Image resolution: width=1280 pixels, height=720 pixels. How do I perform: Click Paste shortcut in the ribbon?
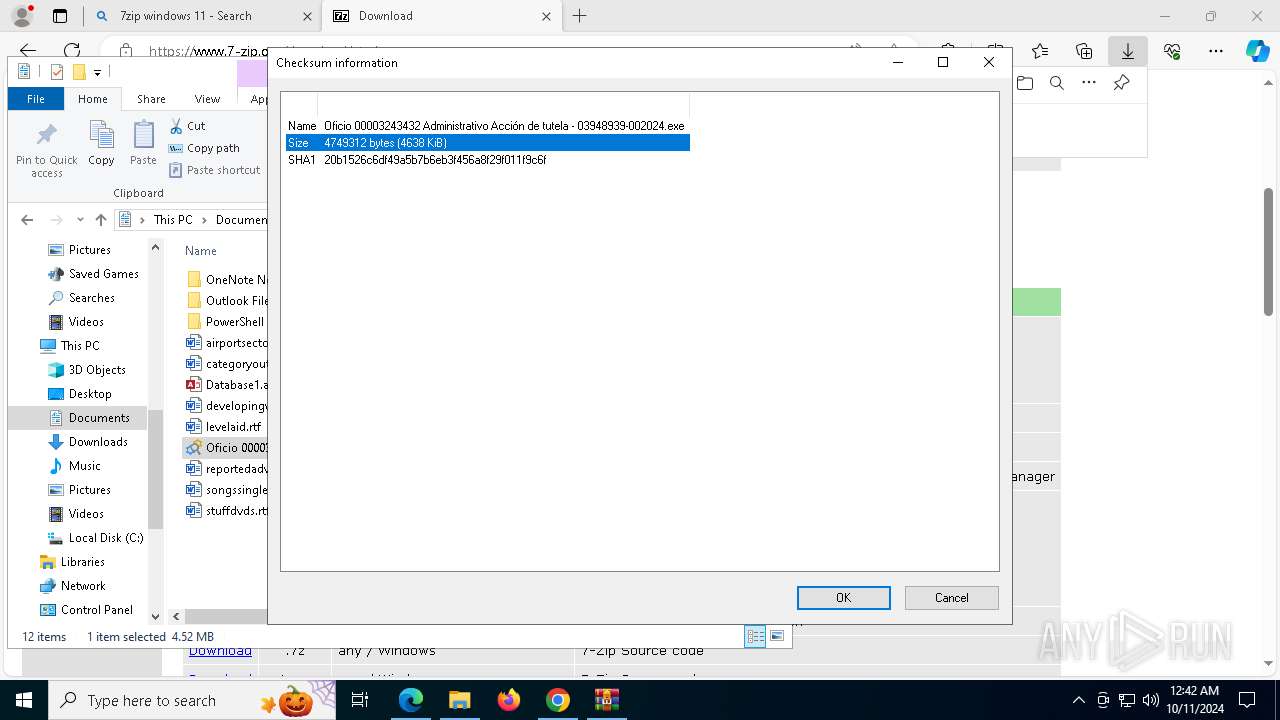pyautogui.click(x=215, y=170)
